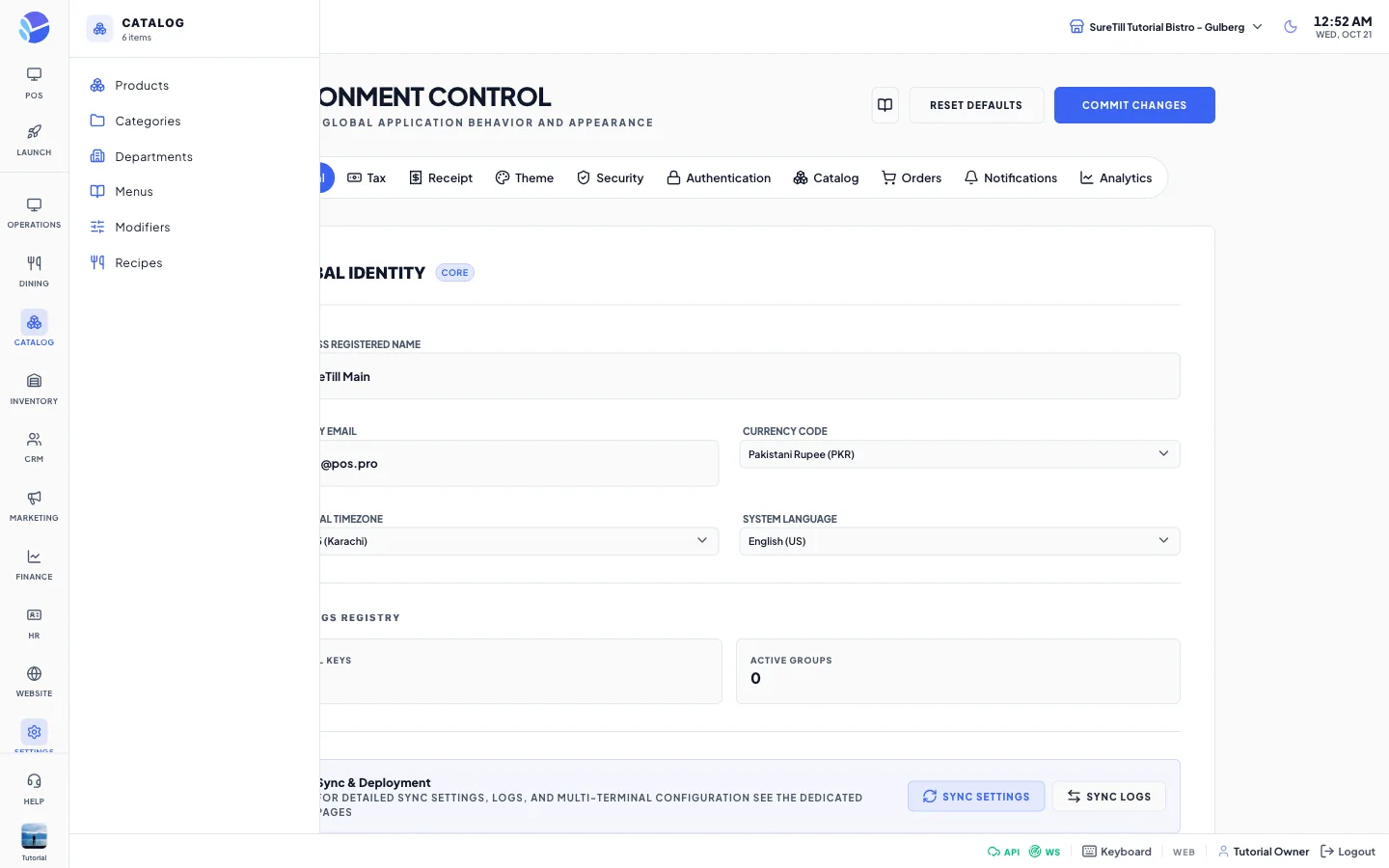Open the SureTill Tutorial Bistro location selector

1166,27
